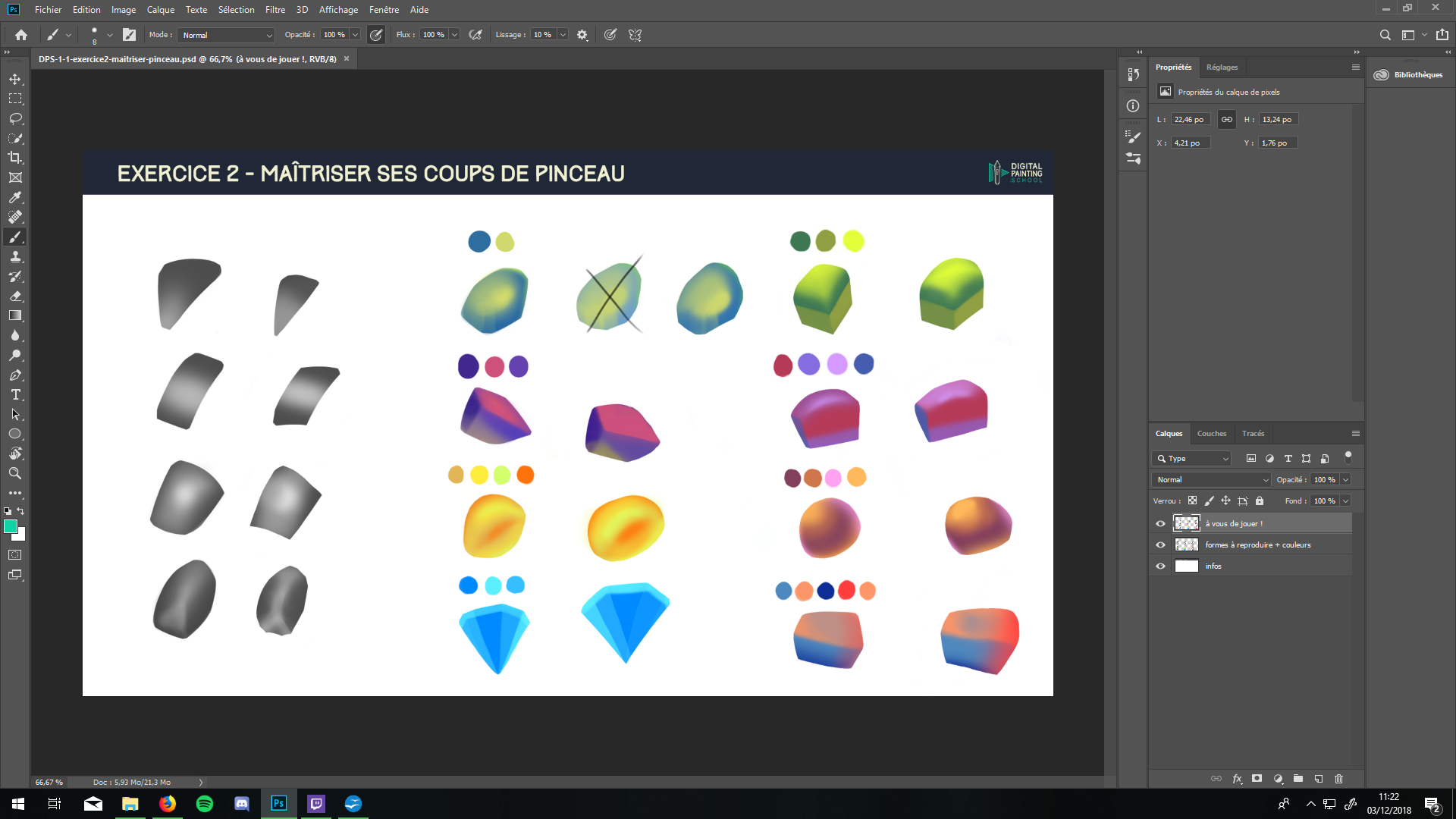
Task: Hide the 'infos' layer
Action: tap(1160, 566)
